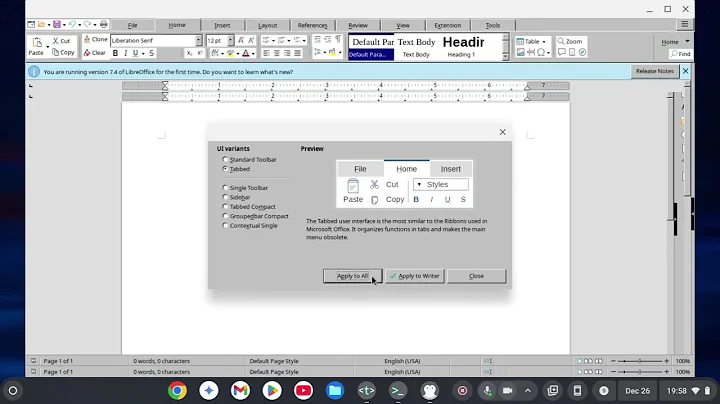Image resolution: width=720 pixels, height=404 pixels.
Task: Click the Print icon in quick toolbar
Action: [x=104, y=24]
